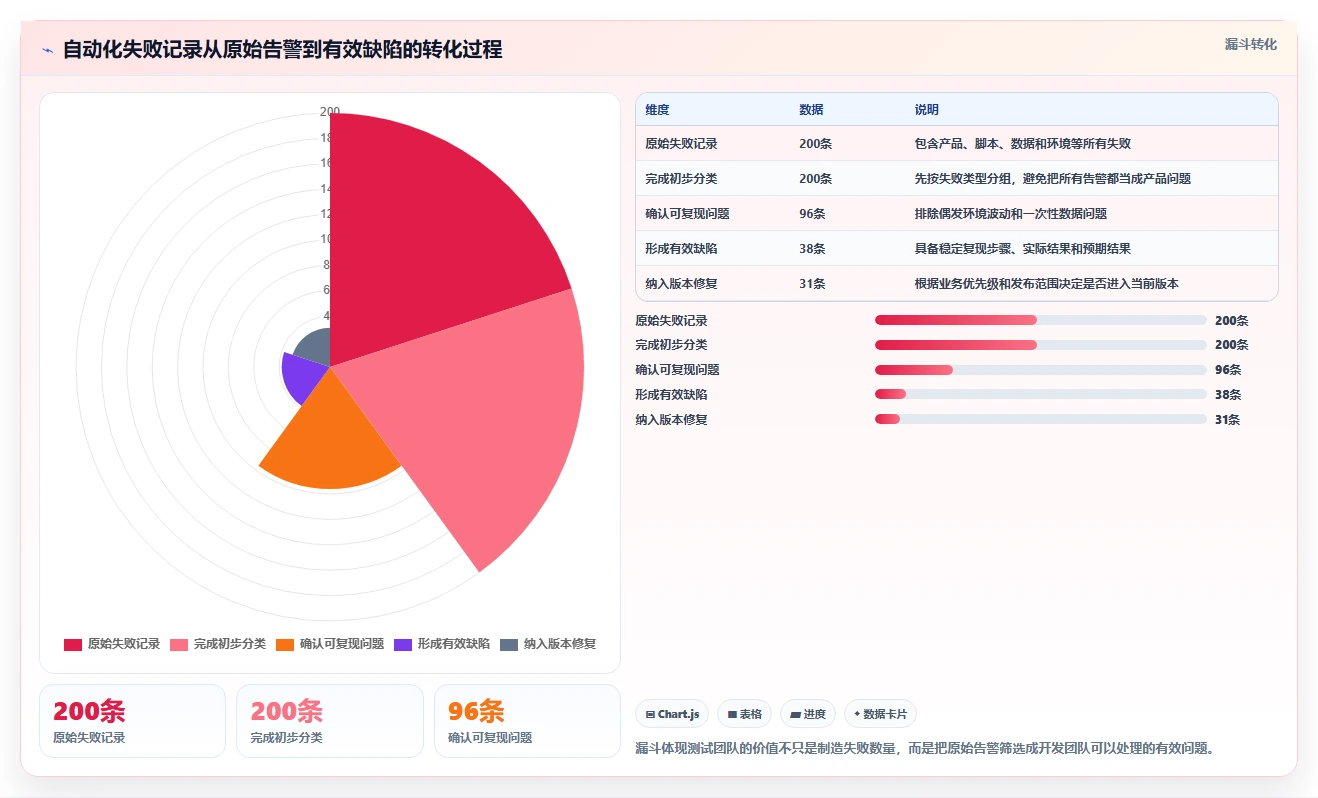
Task: Select the 确认可复现问题 table row label
Action: pos(687,214)
